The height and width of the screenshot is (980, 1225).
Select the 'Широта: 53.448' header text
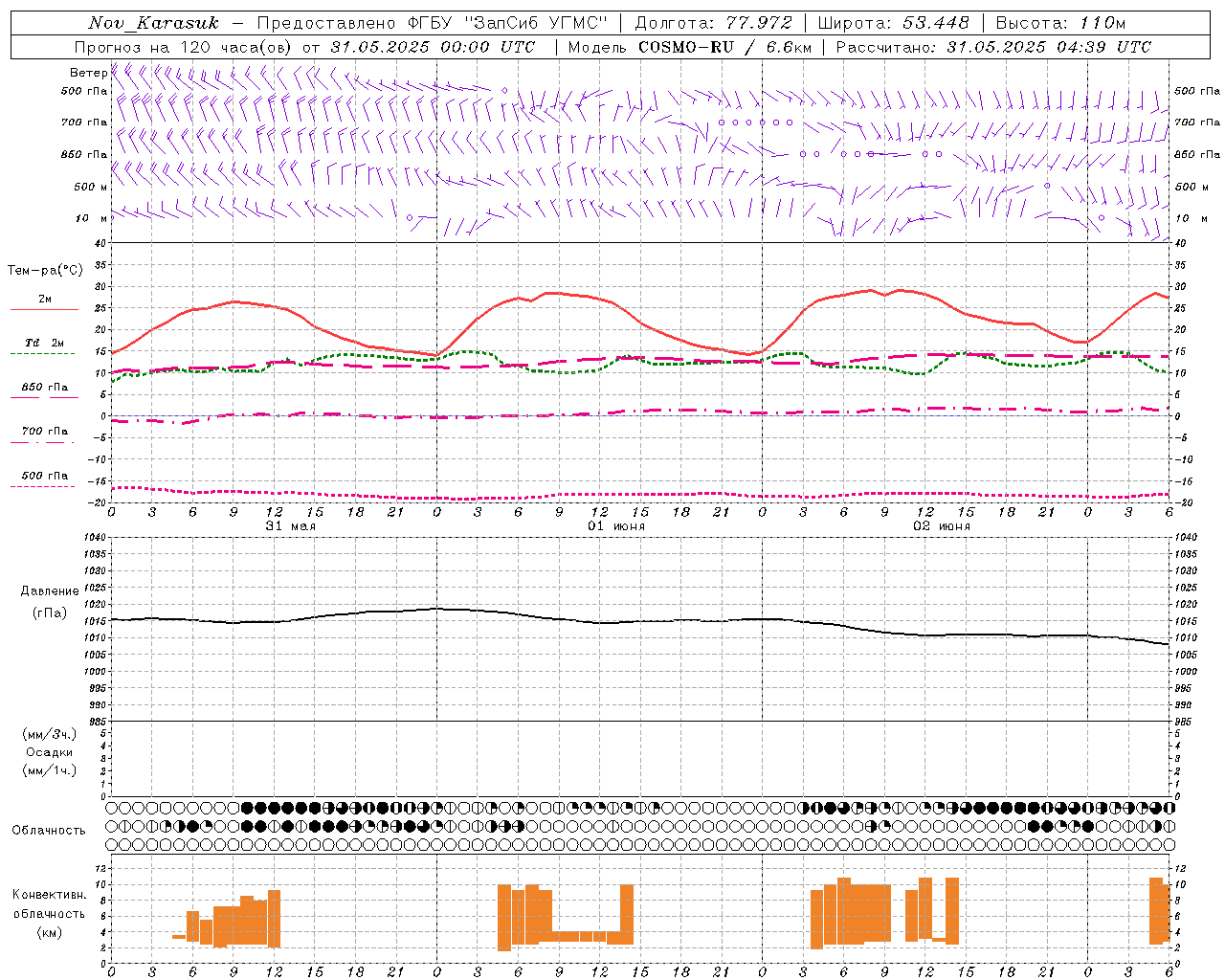pos(893,23)
